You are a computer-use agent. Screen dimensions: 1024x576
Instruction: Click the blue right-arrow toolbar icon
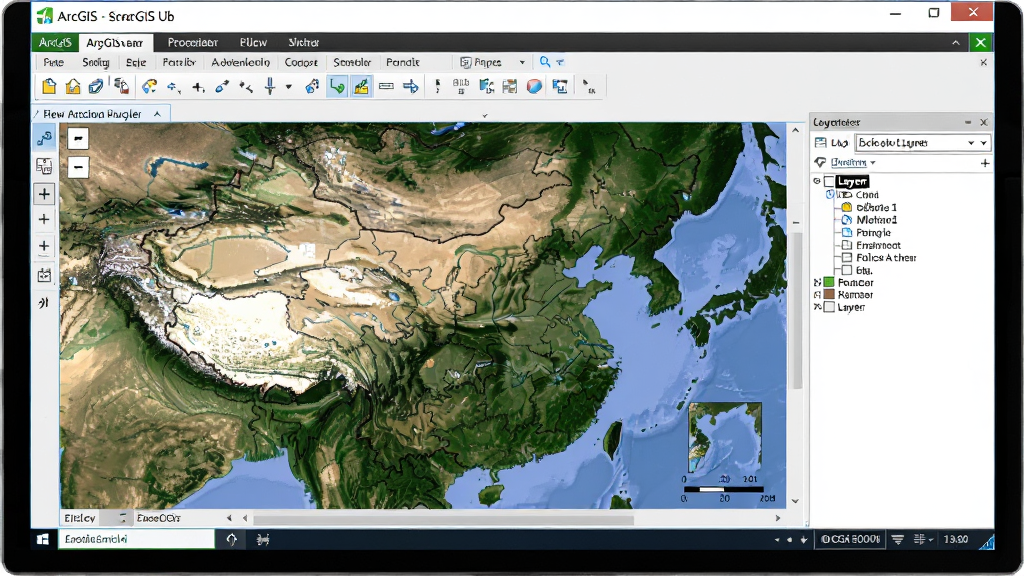click(x=411, y=86)
